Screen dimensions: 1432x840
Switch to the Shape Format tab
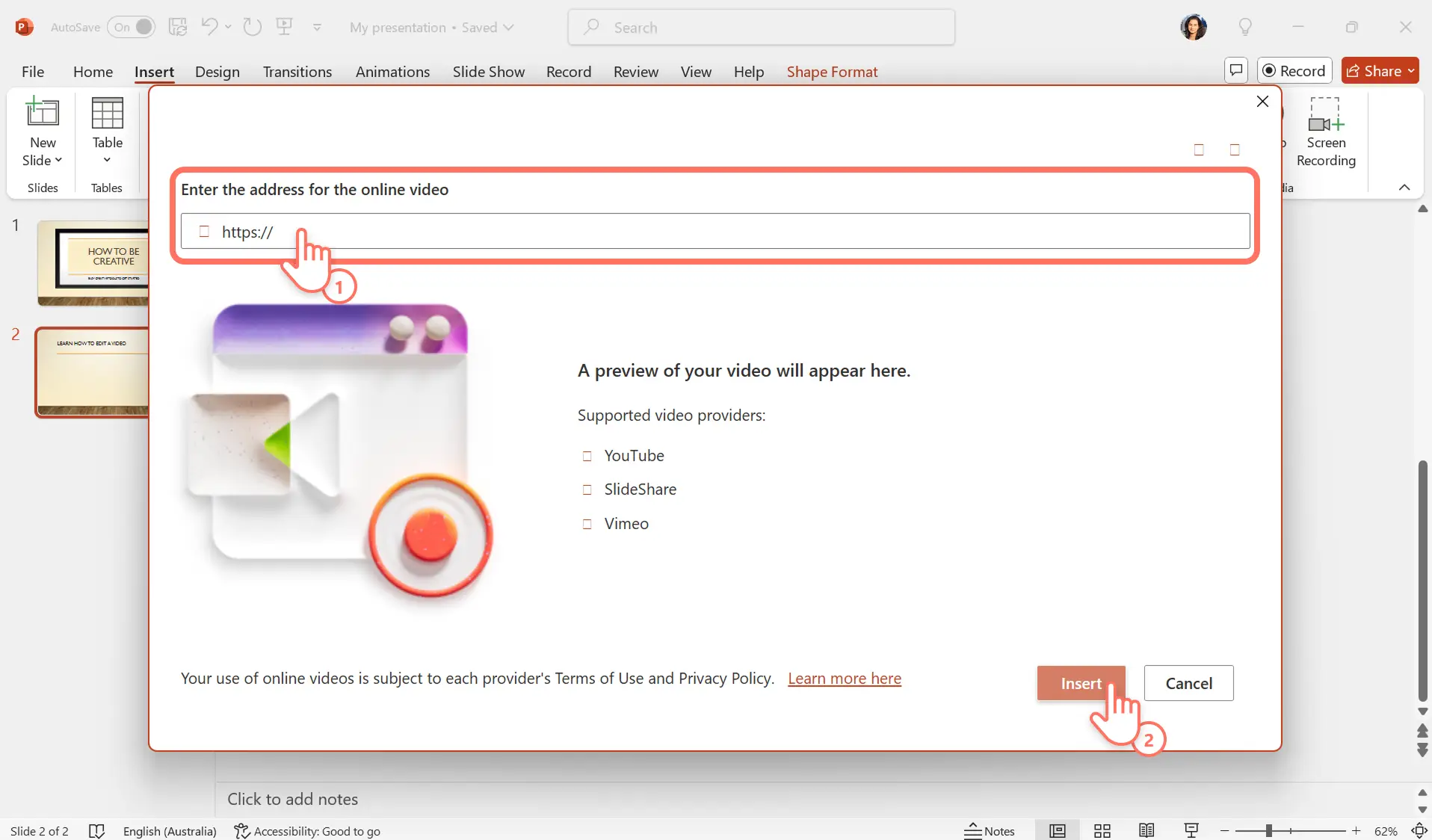[x=832, y=72]
